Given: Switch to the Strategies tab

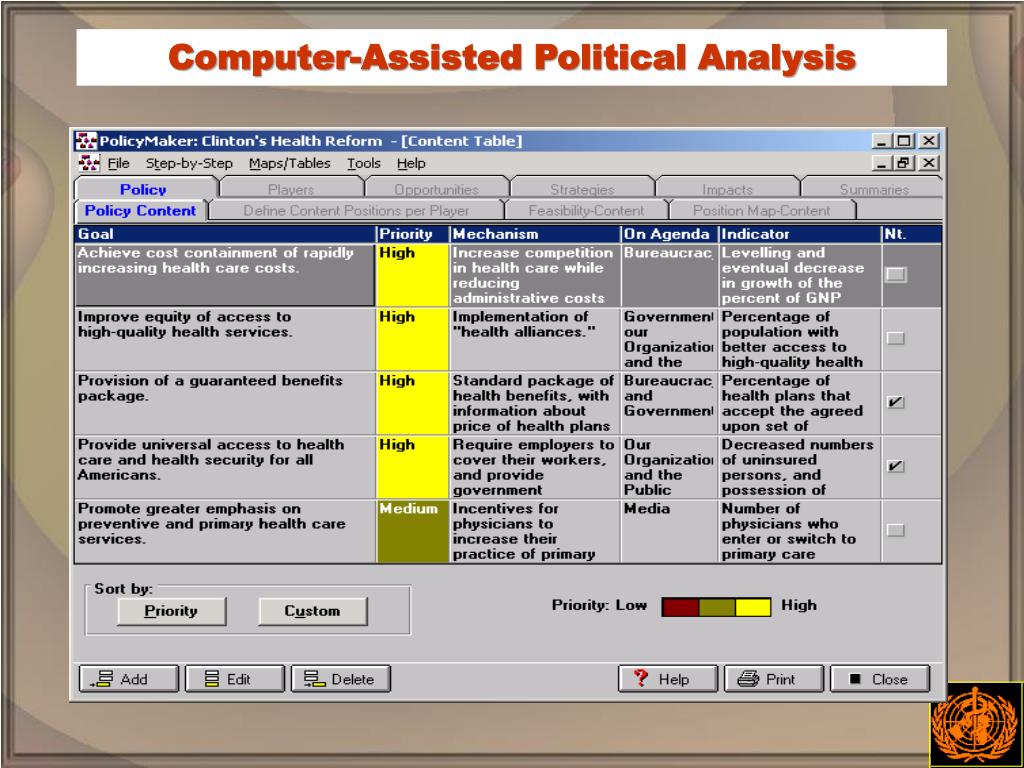Looking at the screenshot, I should tap(582, 189).
